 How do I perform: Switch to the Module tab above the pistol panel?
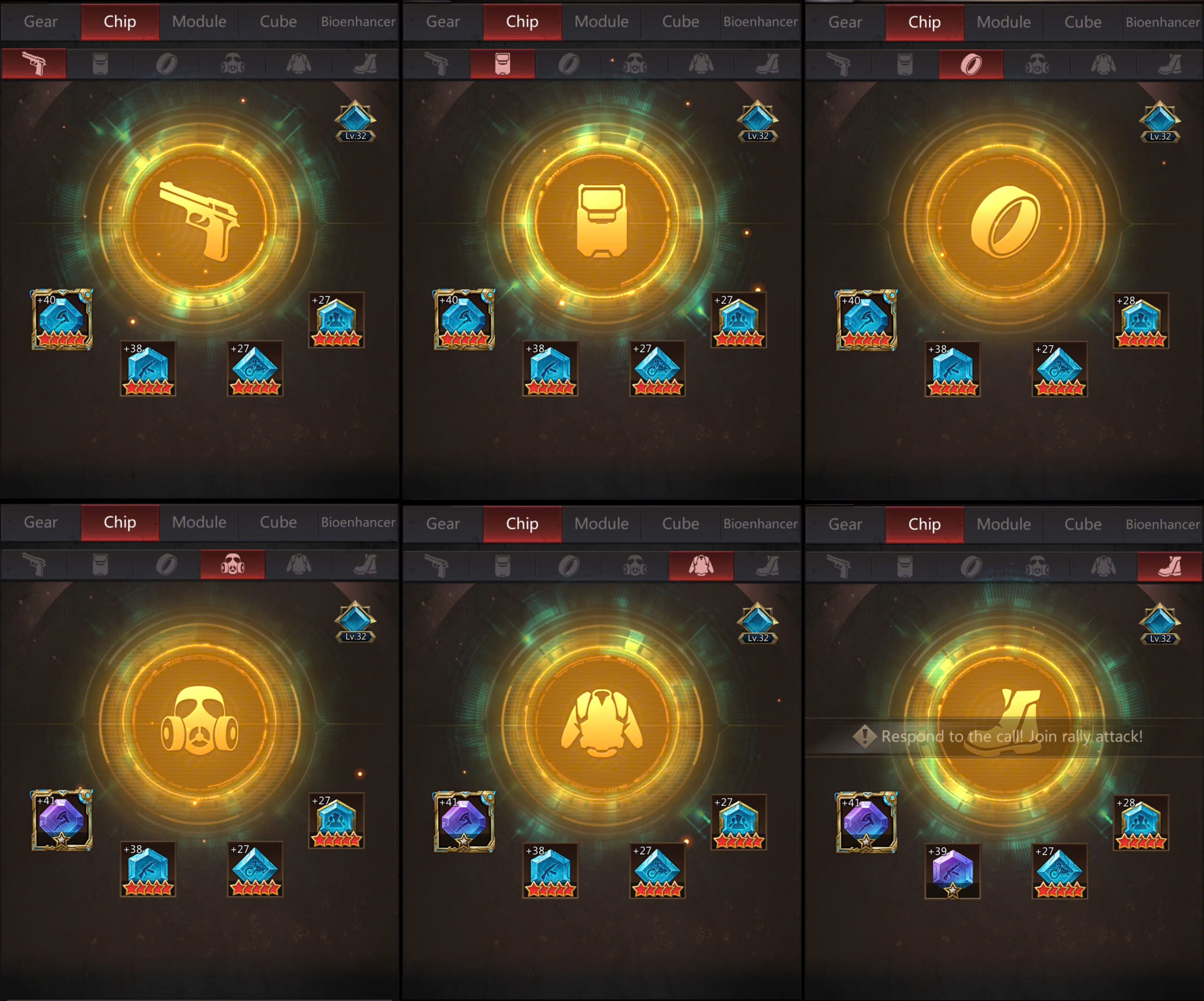[199, 22]
